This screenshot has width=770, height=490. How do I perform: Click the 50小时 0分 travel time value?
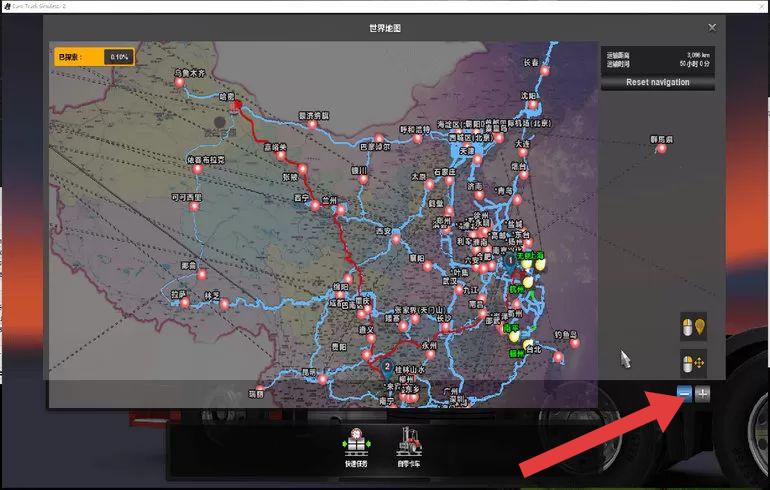point(694,64)
